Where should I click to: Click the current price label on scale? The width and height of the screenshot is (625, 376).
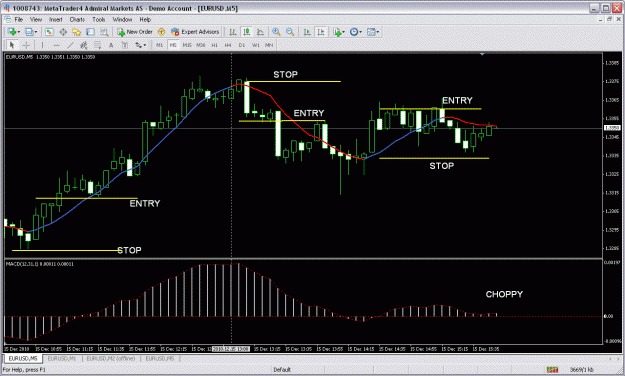pos(612,128)
